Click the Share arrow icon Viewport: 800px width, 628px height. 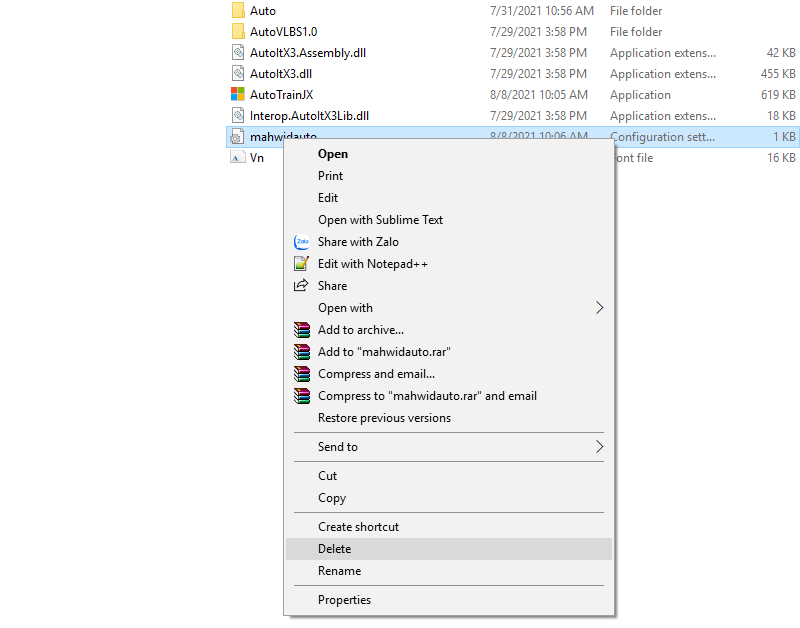pyautogui.click(x=301, y=286)
